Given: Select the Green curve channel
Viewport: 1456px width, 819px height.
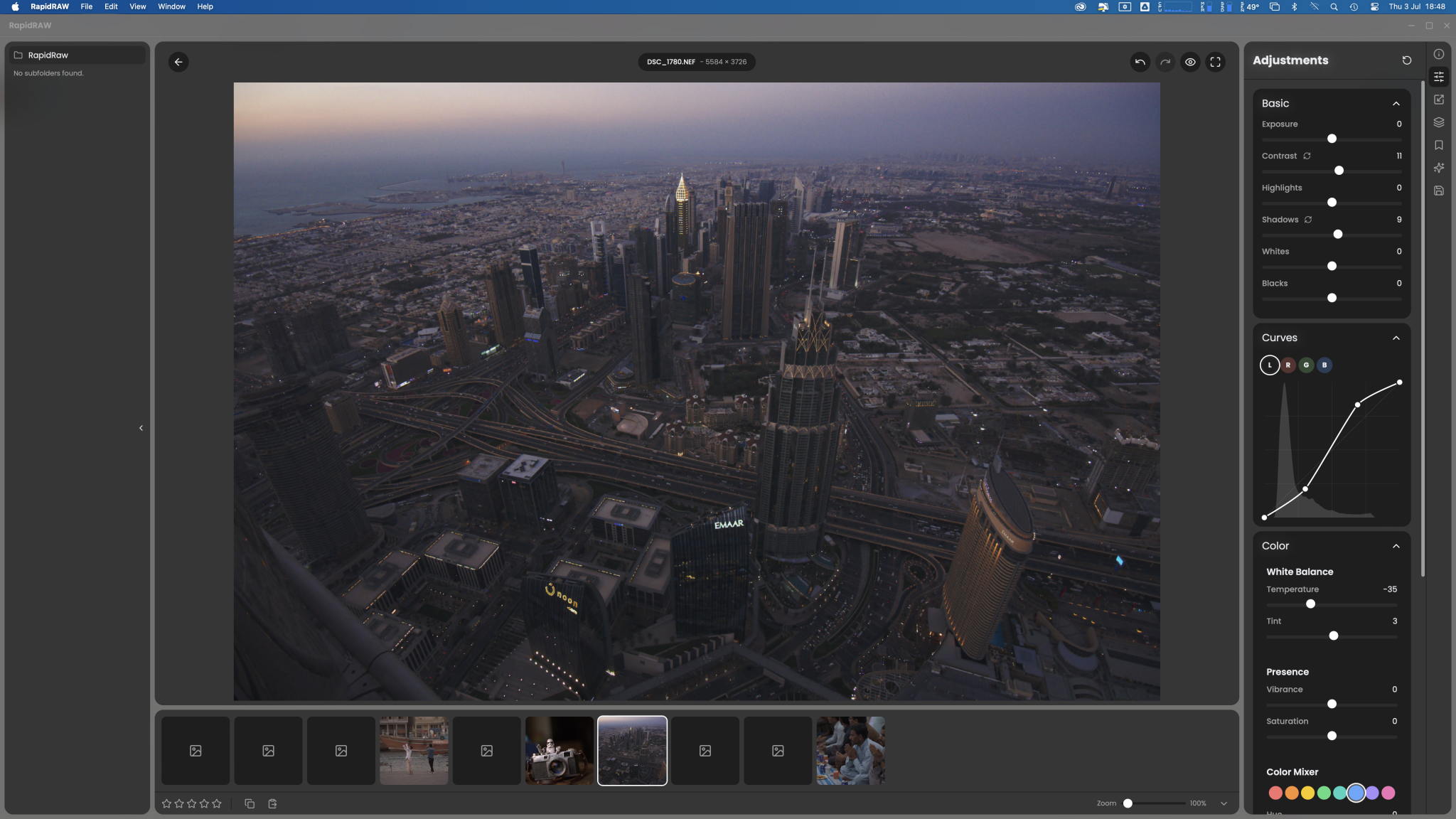Looking at the screenshot, I should pos(1306,365).
